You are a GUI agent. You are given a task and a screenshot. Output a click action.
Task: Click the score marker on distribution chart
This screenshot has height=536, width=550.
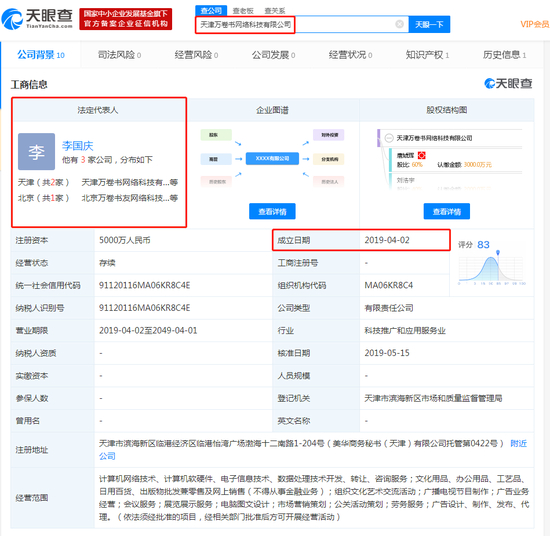(x=498, y=253)
